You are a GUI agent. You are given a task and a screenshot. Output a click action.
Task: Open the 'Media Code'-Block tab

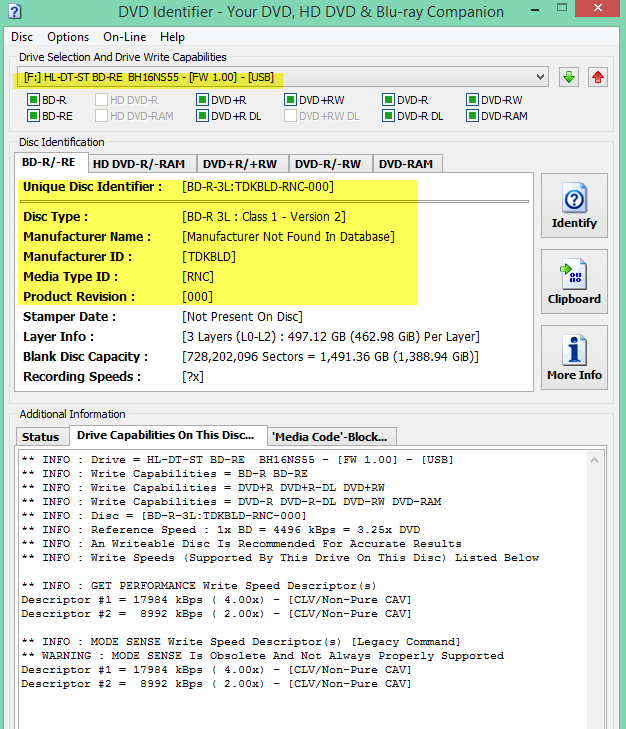pyautogui.click(x=330, y=437)
